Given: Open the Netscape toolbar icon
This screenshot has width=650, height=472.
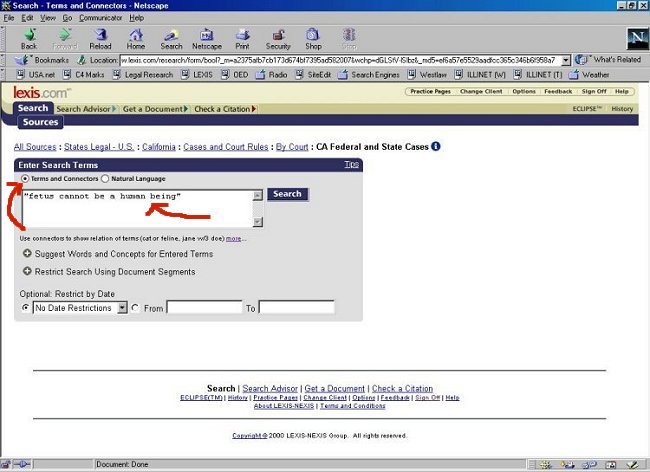Looking at the screenshot, I should click(x=206, y=39).
